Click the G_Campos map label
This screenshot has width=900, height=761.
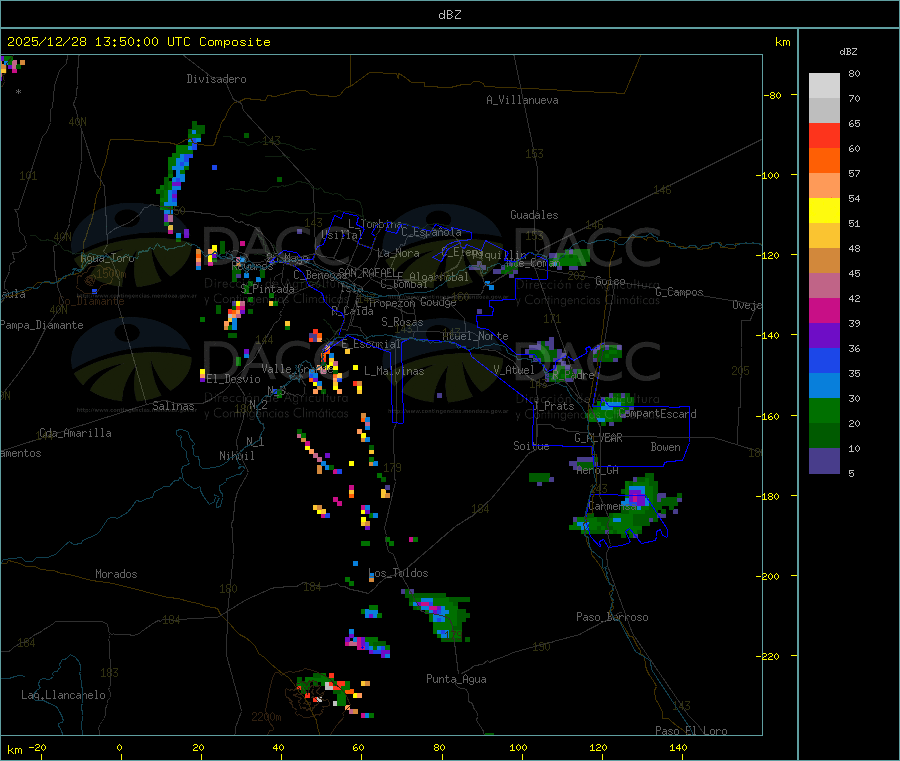pos(680,292)
